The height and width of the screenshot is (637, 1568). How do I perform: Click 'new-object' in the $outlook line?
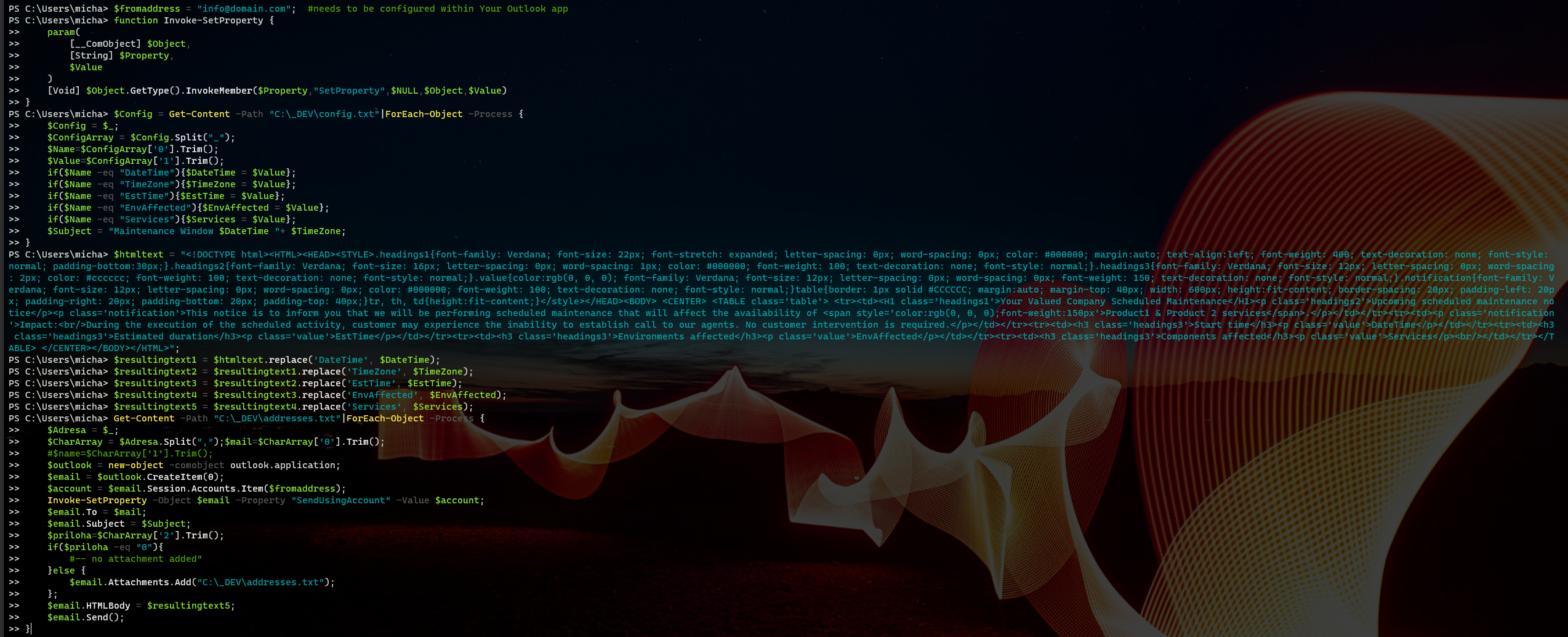136,465
